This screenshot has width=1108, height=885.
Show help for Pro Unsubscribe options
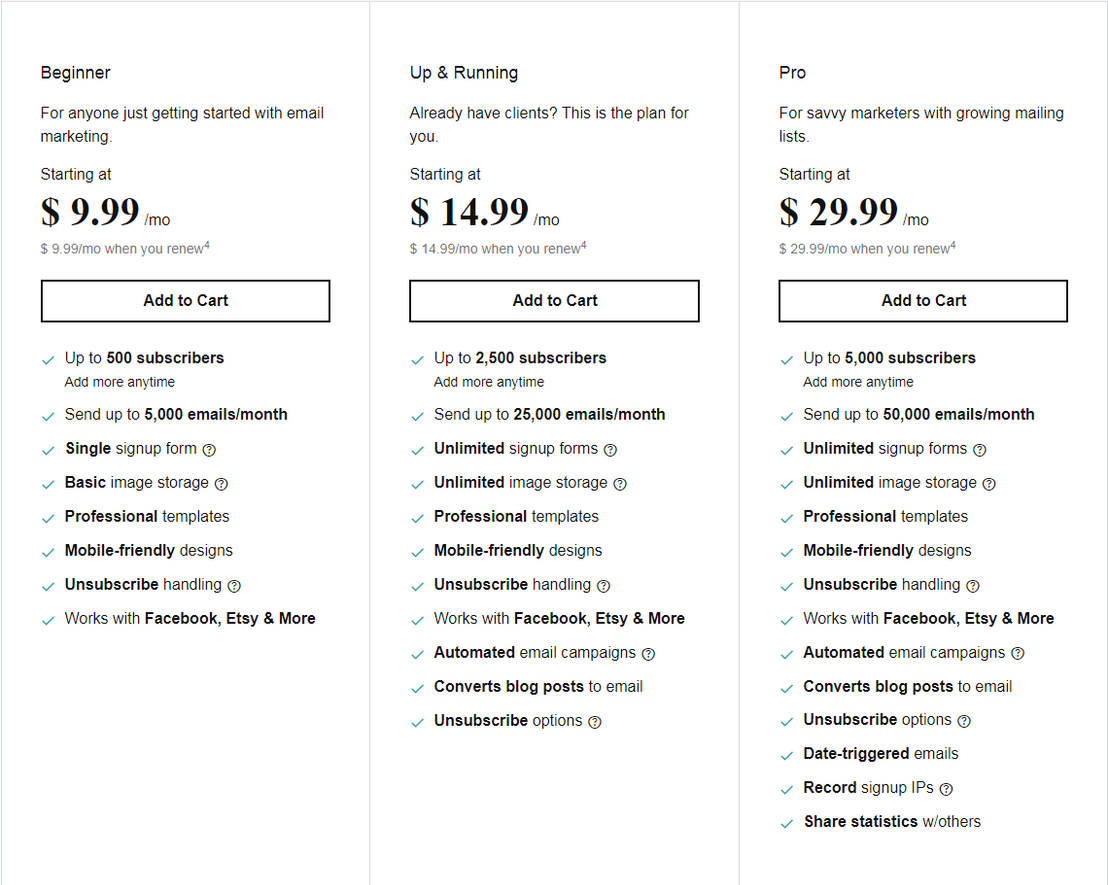964,721
